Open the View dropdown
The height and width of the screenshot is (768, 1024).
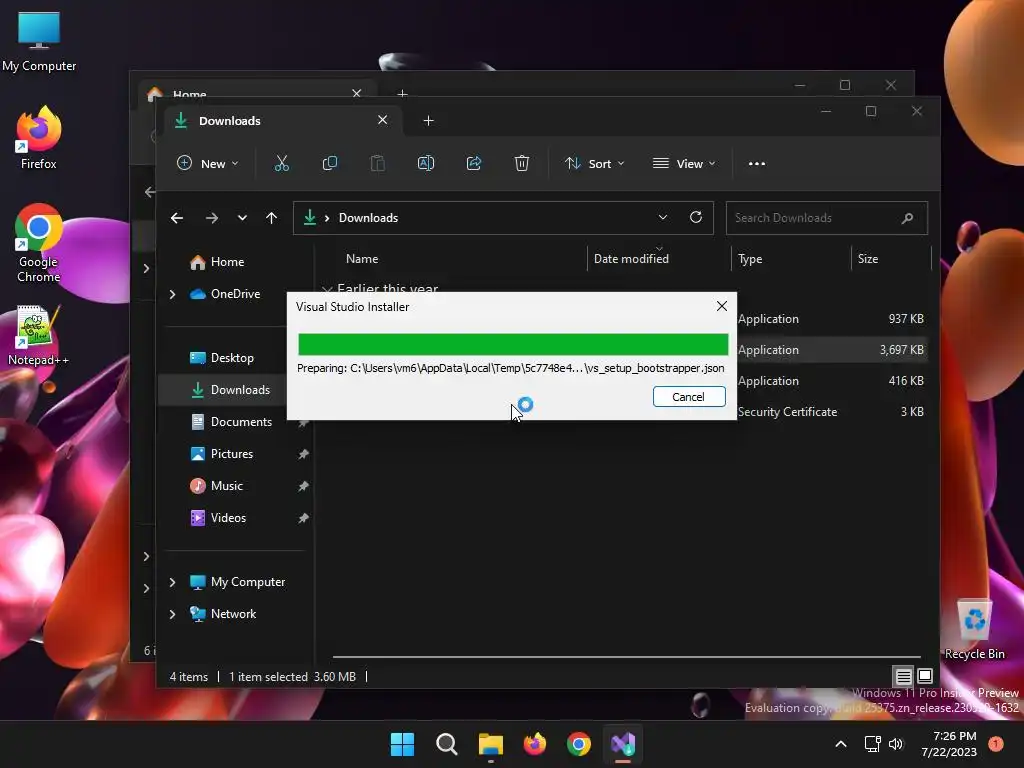(684, 163)
